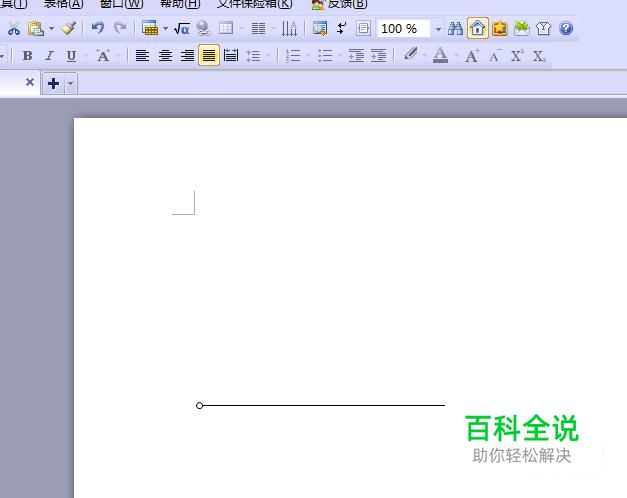Click the Redo arrow icon
Viewport: 627px width, 498px height.
coord(120,28)
